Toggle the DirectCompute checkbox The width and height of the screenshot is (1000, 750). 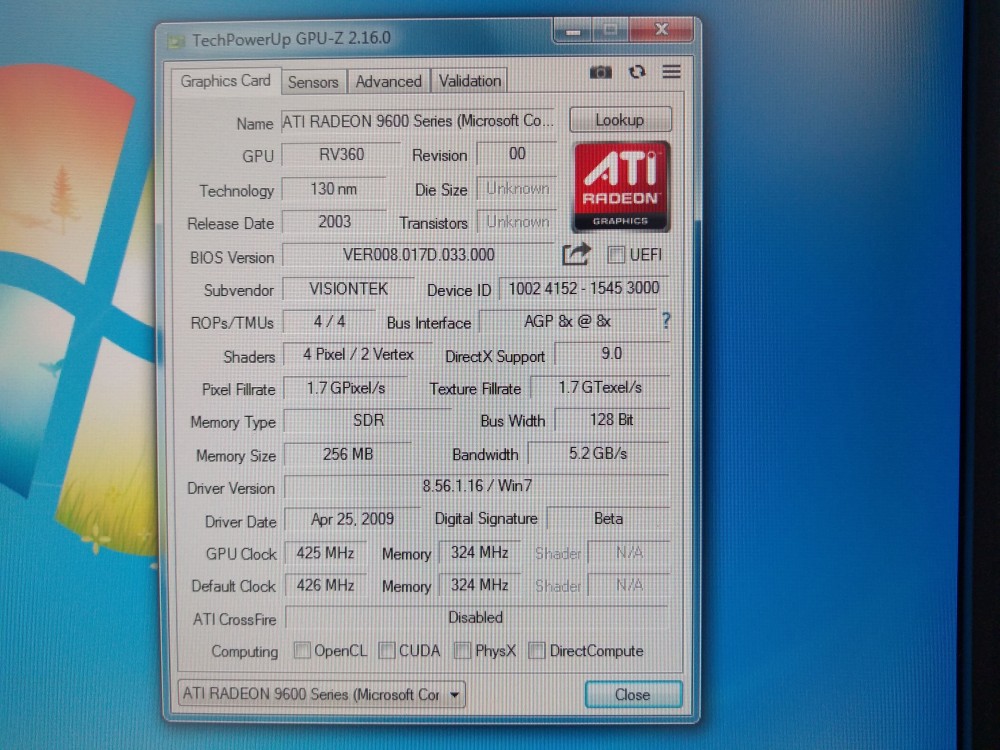(x=536, y=651)
